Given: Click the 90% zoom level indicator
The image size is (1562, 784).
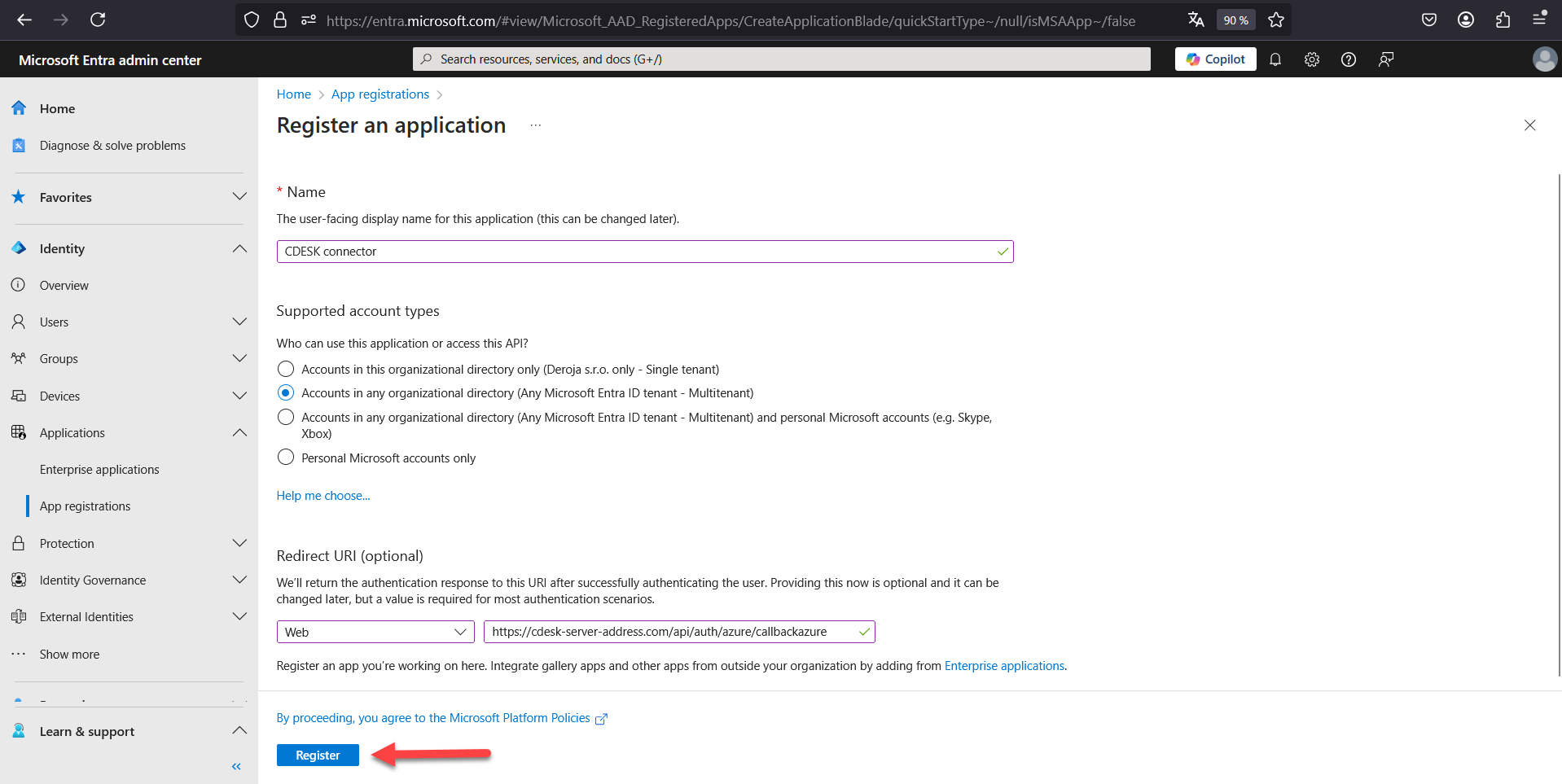Looking at the screenshot, I should 1235,20.
